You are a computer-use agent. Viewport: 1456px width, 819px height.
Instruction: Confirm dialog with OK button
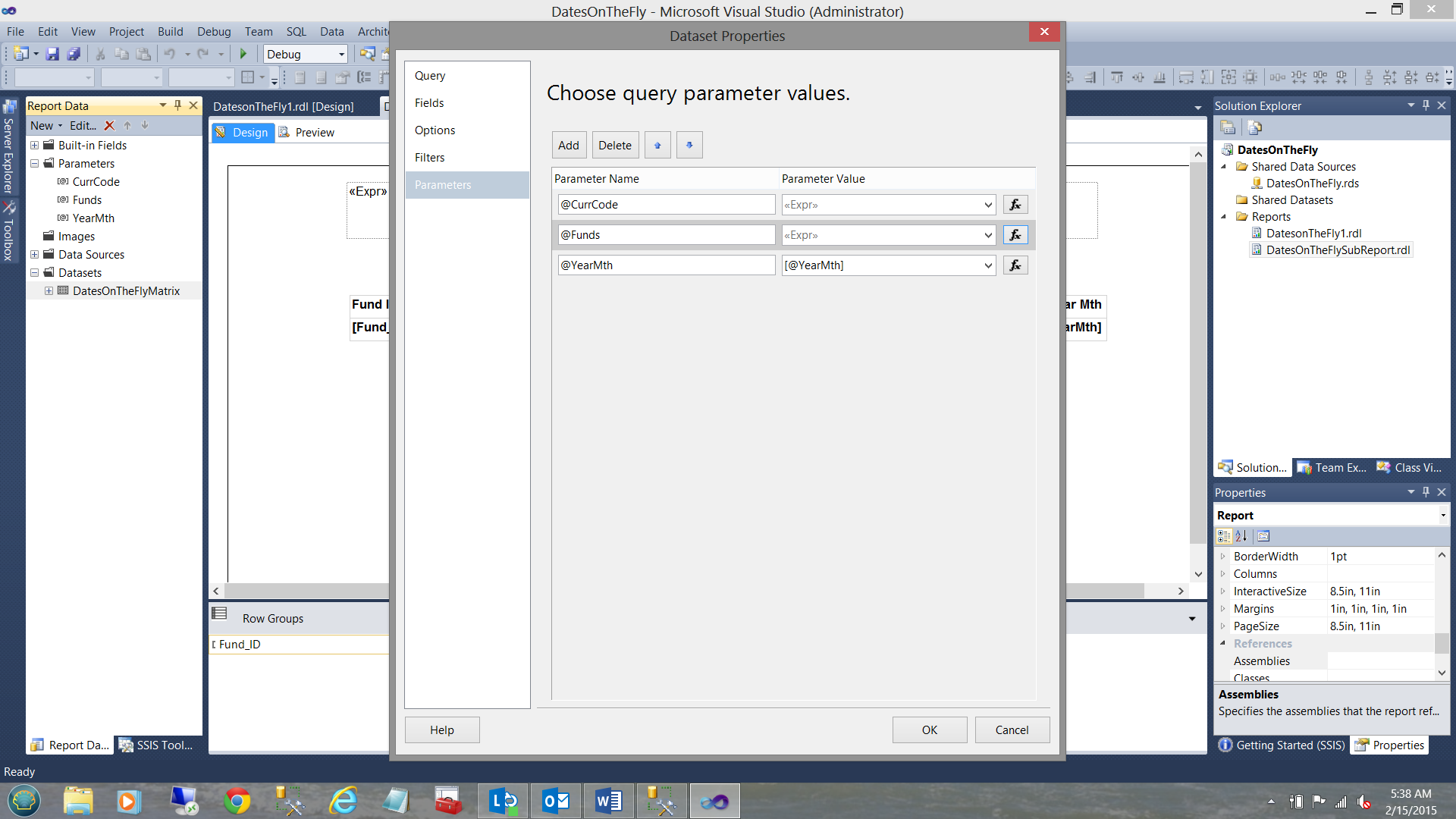[x=929, y=730]
